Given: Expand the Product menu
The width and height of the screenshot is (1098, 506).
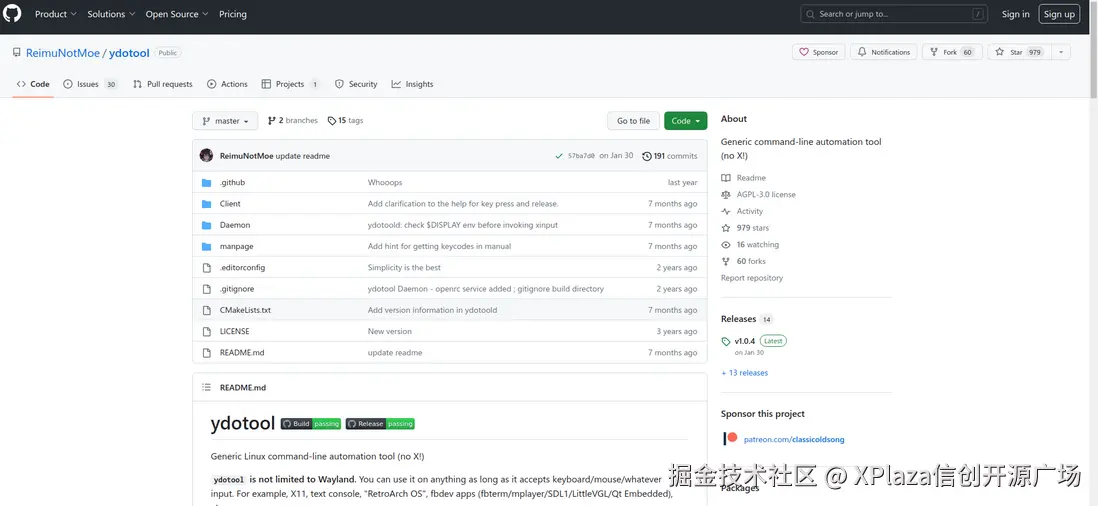Looking at the screenshot, I should click(56, 14).
